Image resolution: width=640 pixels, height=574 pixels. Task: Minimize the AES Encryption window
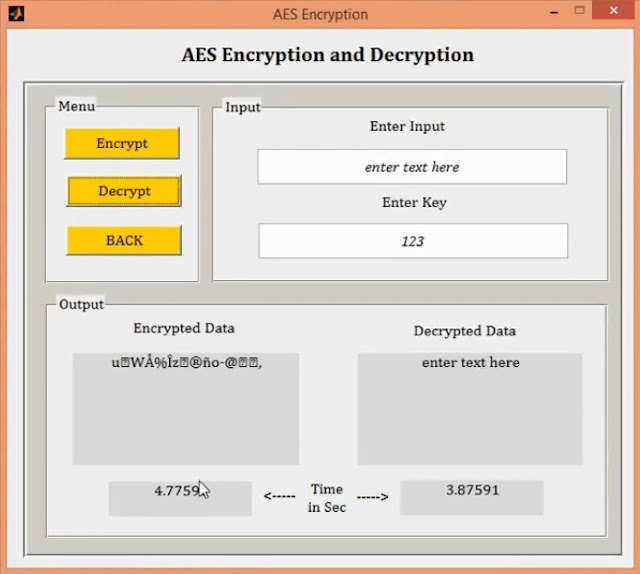tap(554, 12)
